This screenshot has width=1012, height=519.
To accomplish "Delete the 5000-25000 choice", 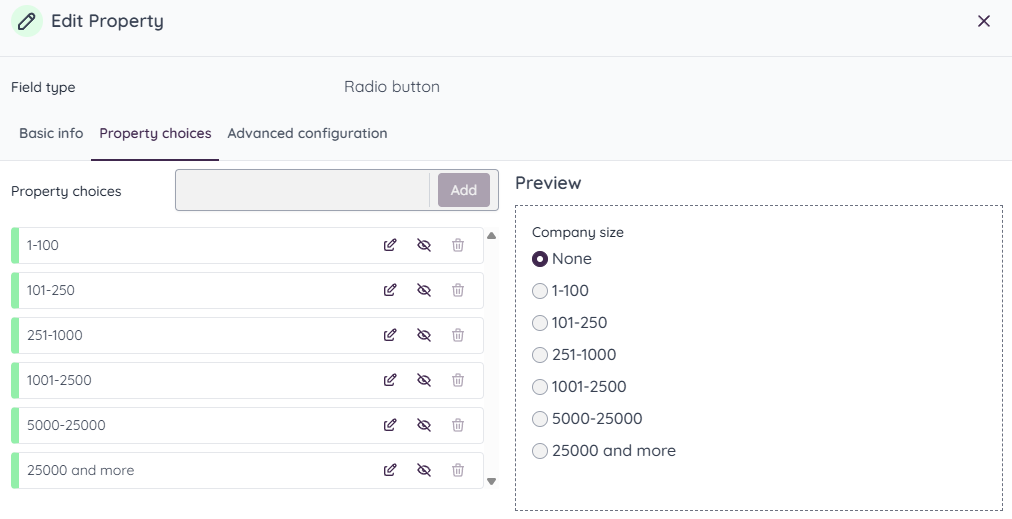I will 458,425.
